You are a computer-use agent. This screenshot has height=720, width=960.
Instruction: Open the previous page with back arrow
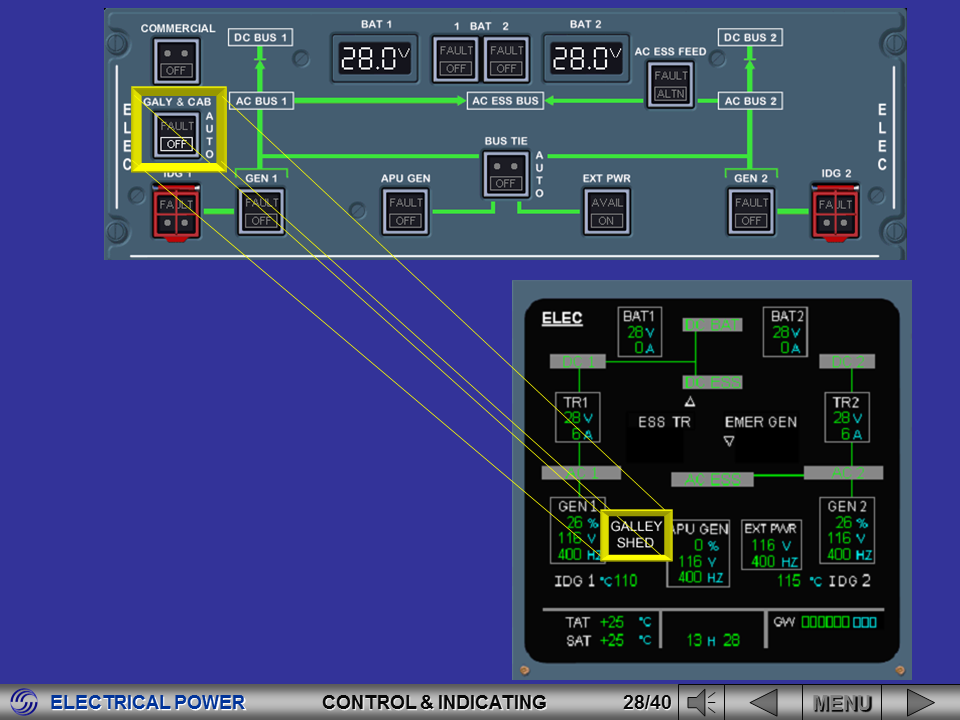tap(766, 701)
